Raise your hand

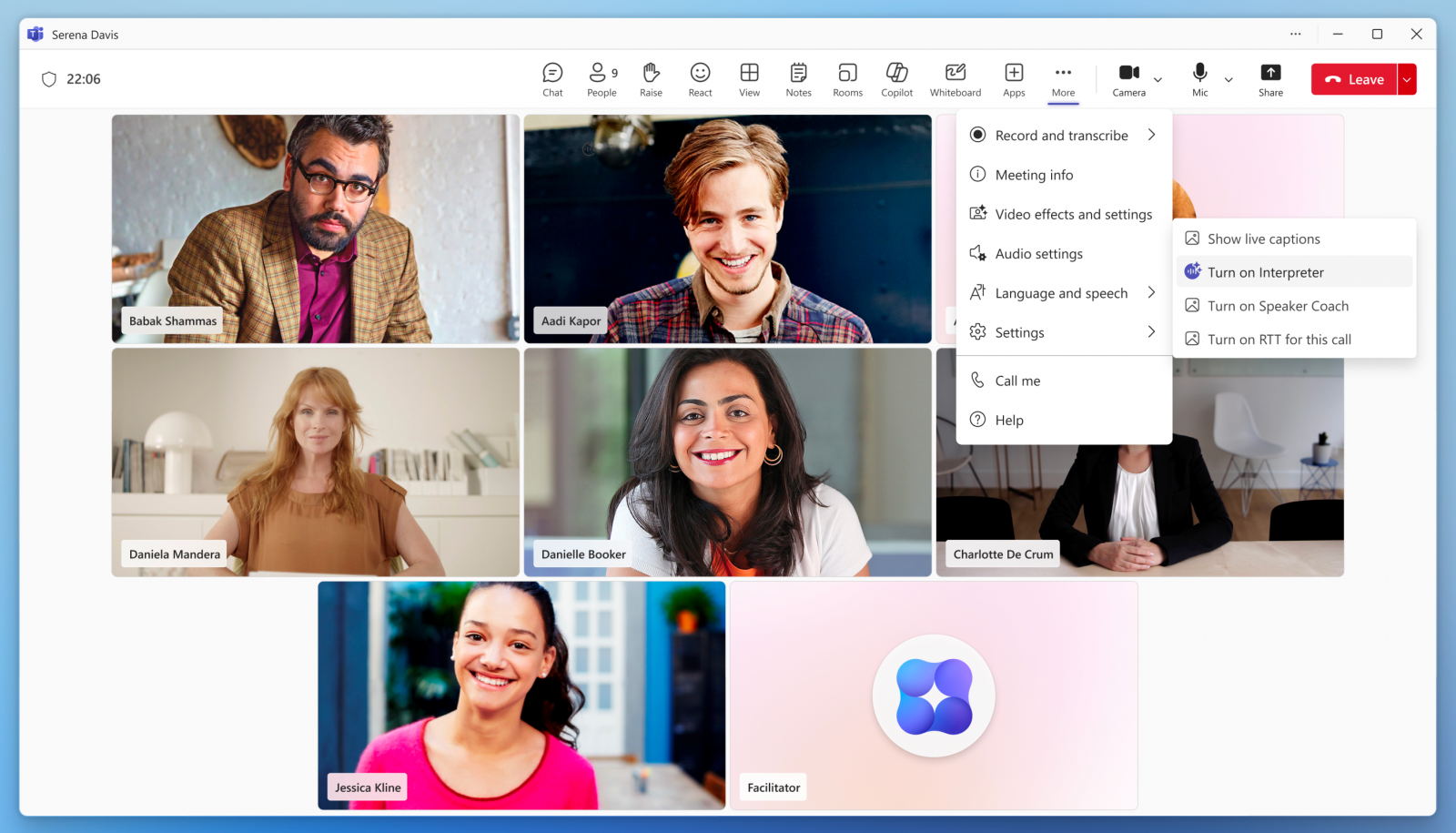[x=651, y=78]
